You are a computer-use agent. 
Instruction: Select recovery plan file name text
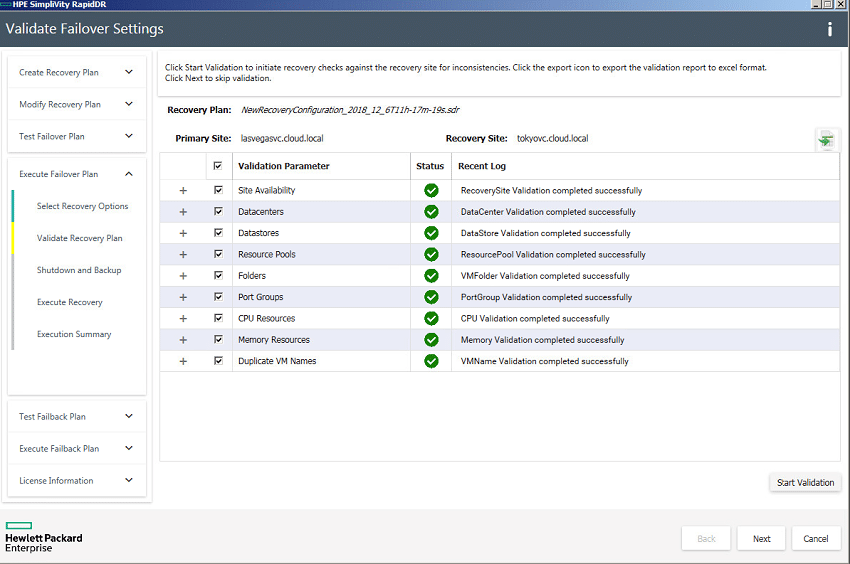pos(350,110)
